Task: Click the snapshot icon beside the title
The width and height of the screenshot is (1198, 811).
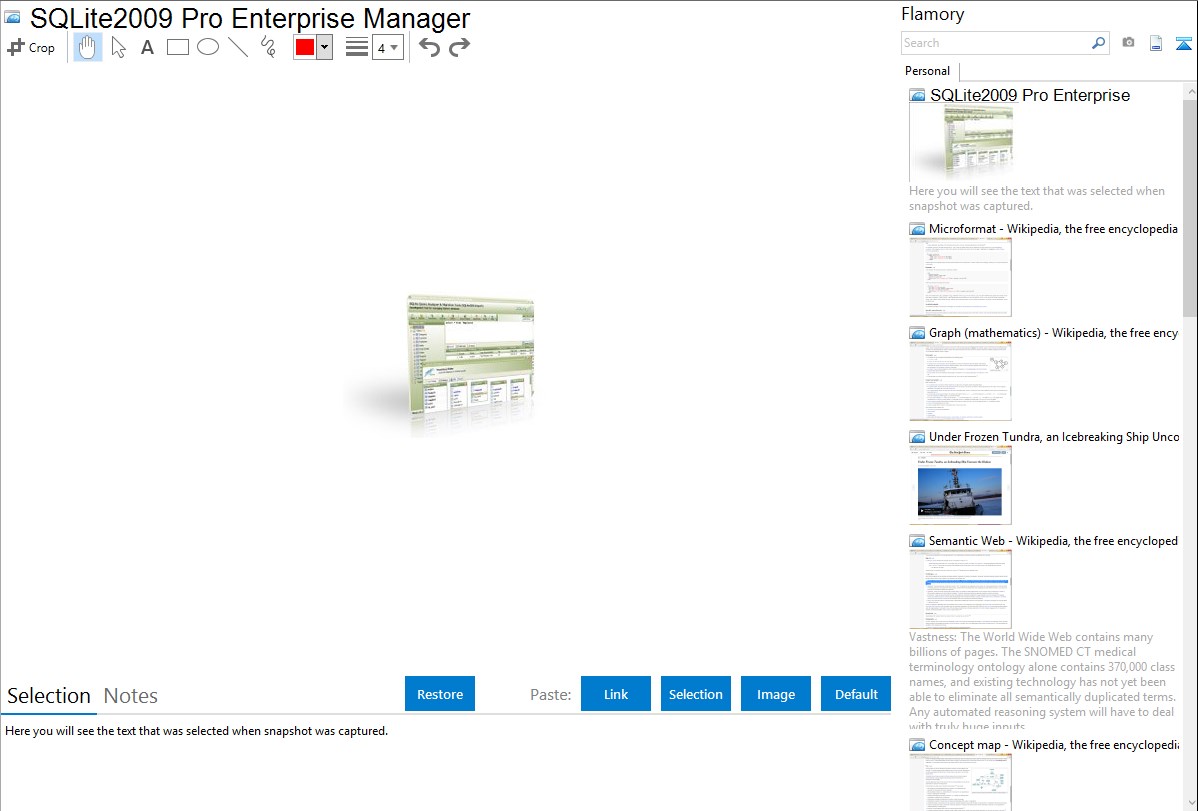Action: coord(12,18)
